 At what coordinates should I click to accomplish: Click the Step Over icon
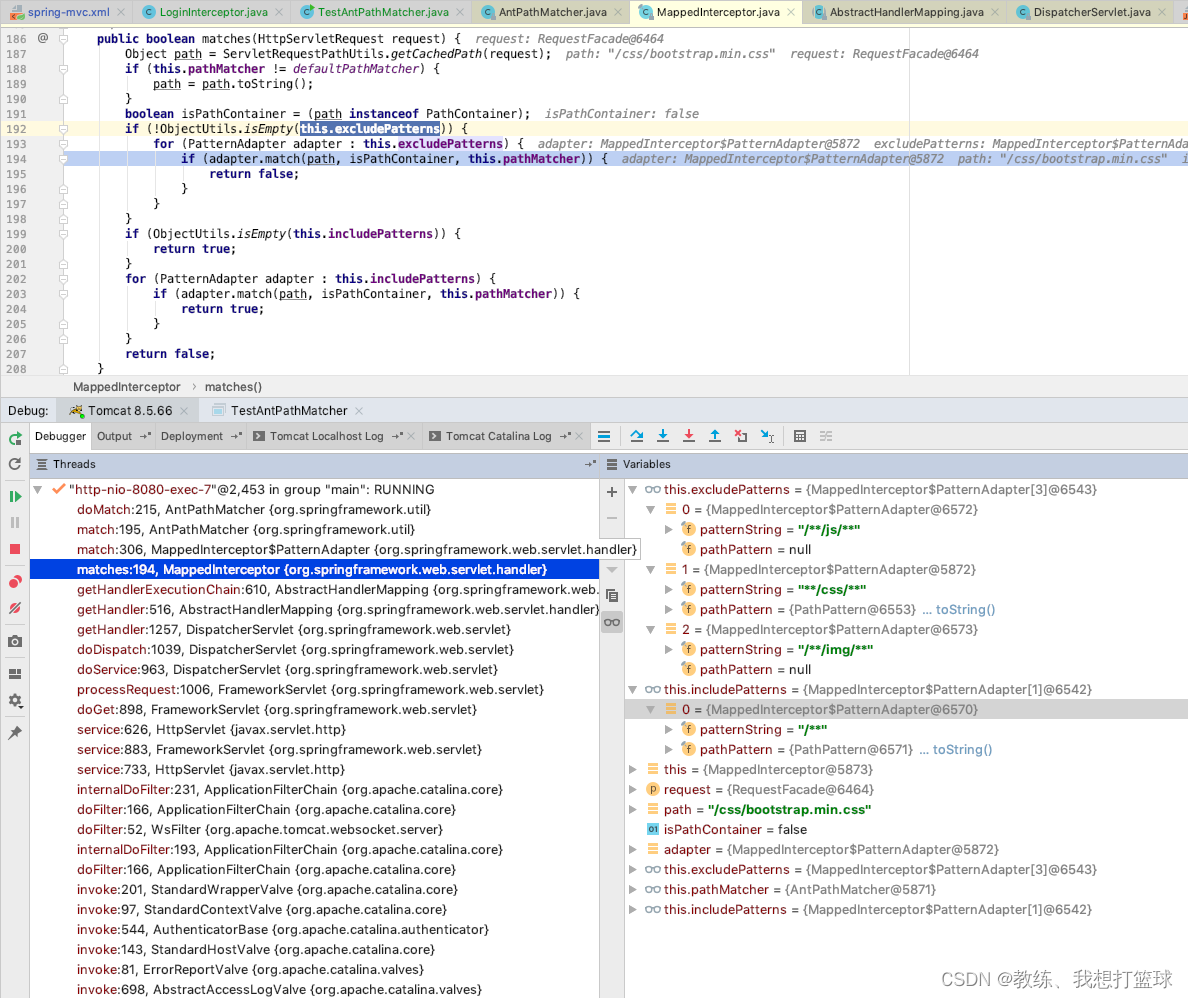(637, 435)
